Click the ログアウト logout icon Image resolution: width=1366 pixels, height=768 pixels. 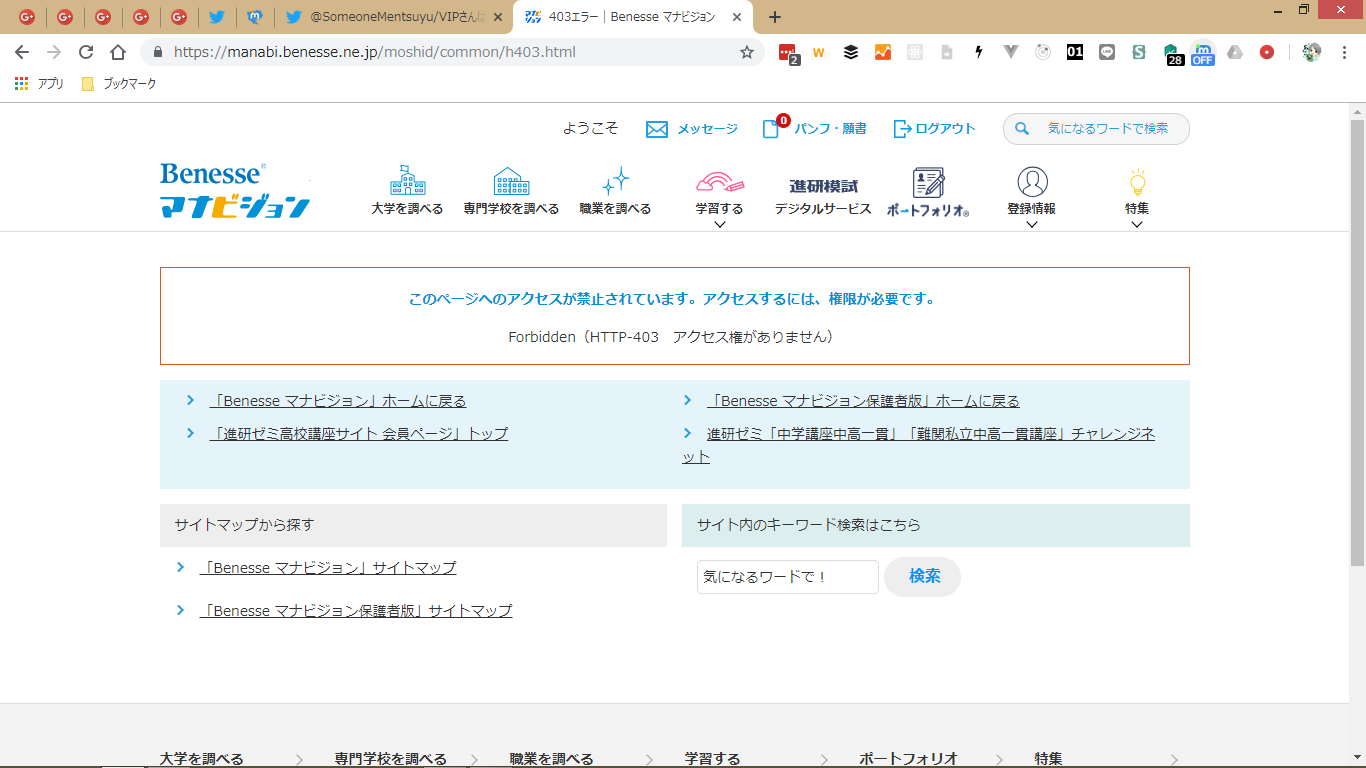point(902,129)
